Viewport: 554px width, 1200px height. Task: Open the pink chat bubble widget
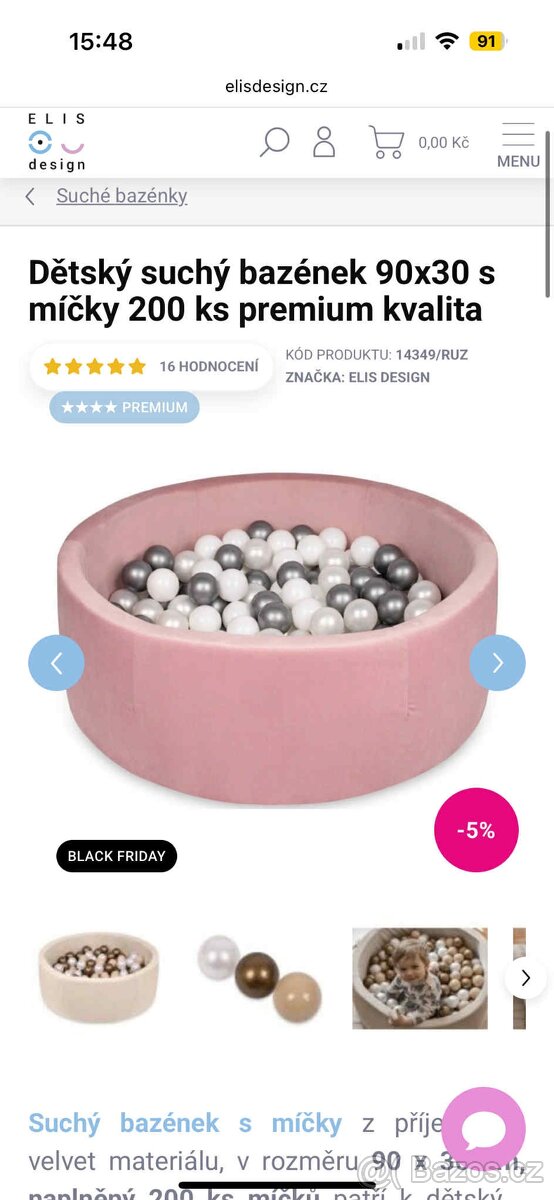point(483,1129)
